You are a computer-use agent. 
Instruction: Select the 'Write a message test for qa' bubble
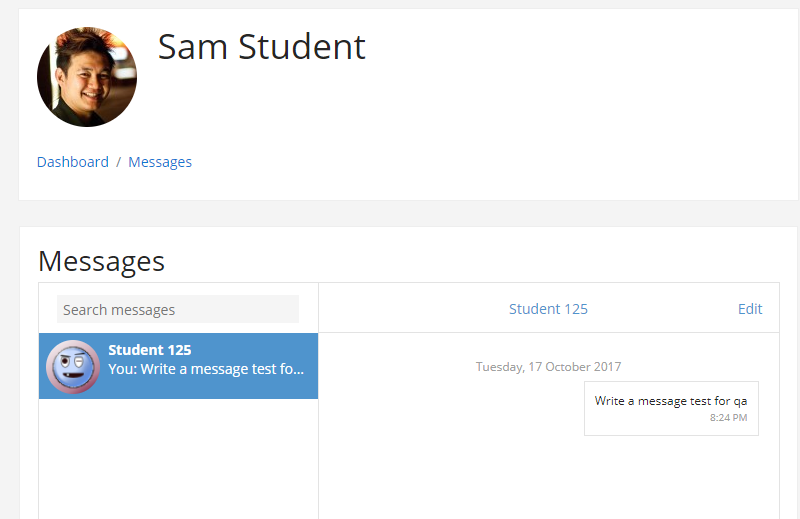coord(671,408)
